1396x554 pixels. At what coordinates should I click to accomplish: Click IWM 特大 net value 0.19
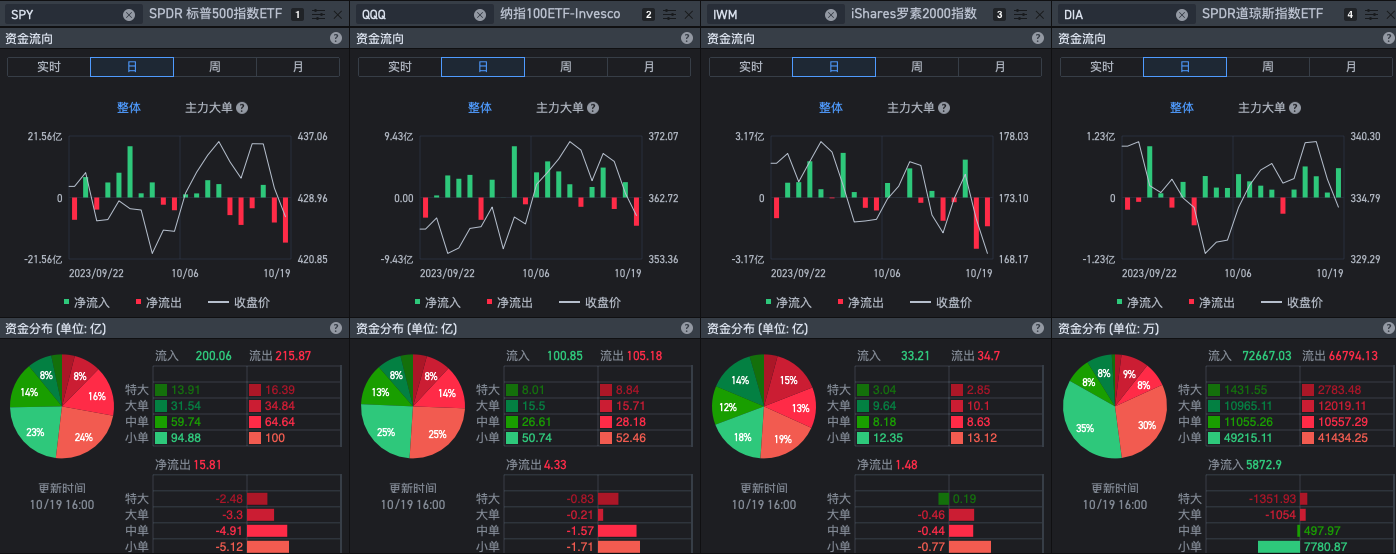(964, 498)
